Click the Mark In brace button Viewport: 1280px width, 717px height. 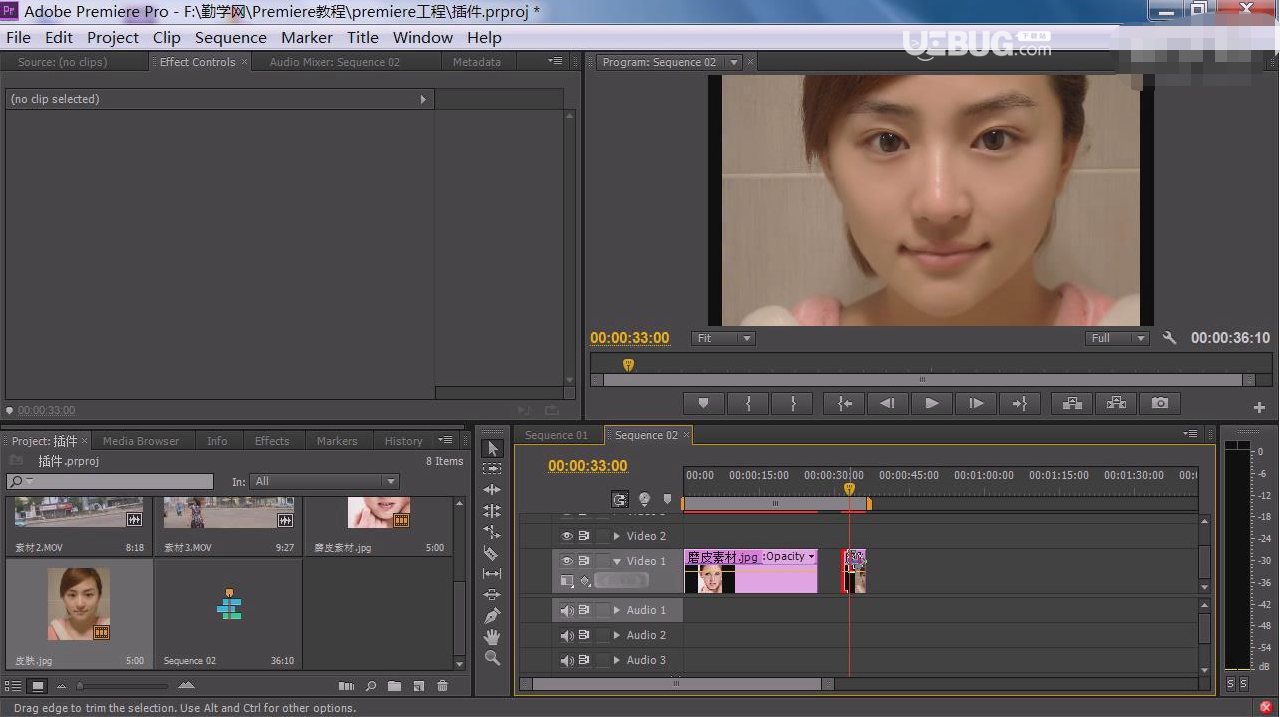[748, 403]
